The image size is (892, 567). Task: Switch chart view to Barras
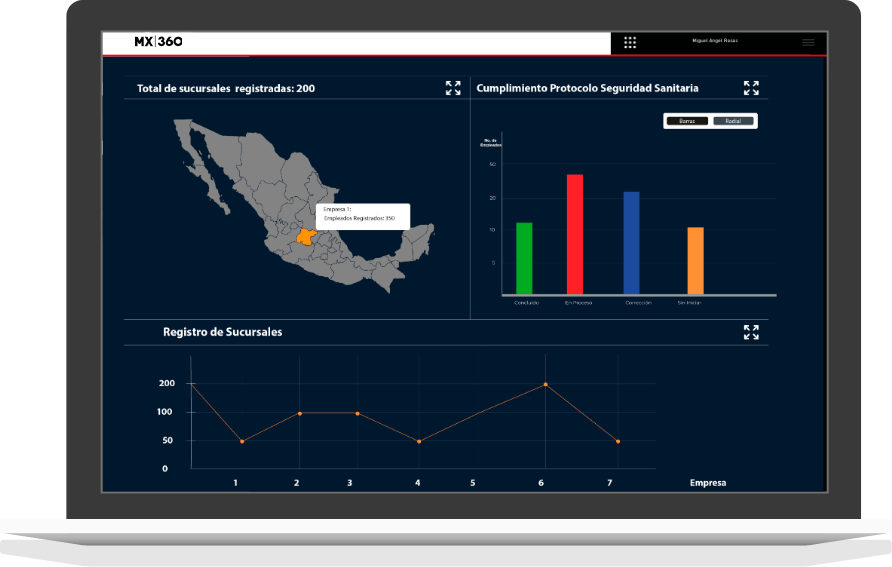pyautogui.click(x=687, y=121)
